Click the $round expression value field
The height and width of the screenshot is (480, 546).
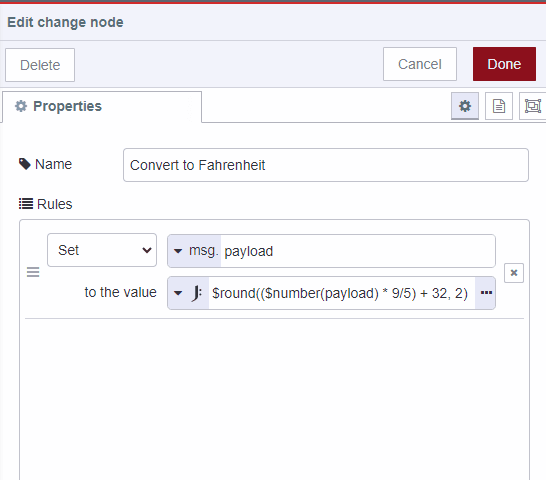[342, 293]
